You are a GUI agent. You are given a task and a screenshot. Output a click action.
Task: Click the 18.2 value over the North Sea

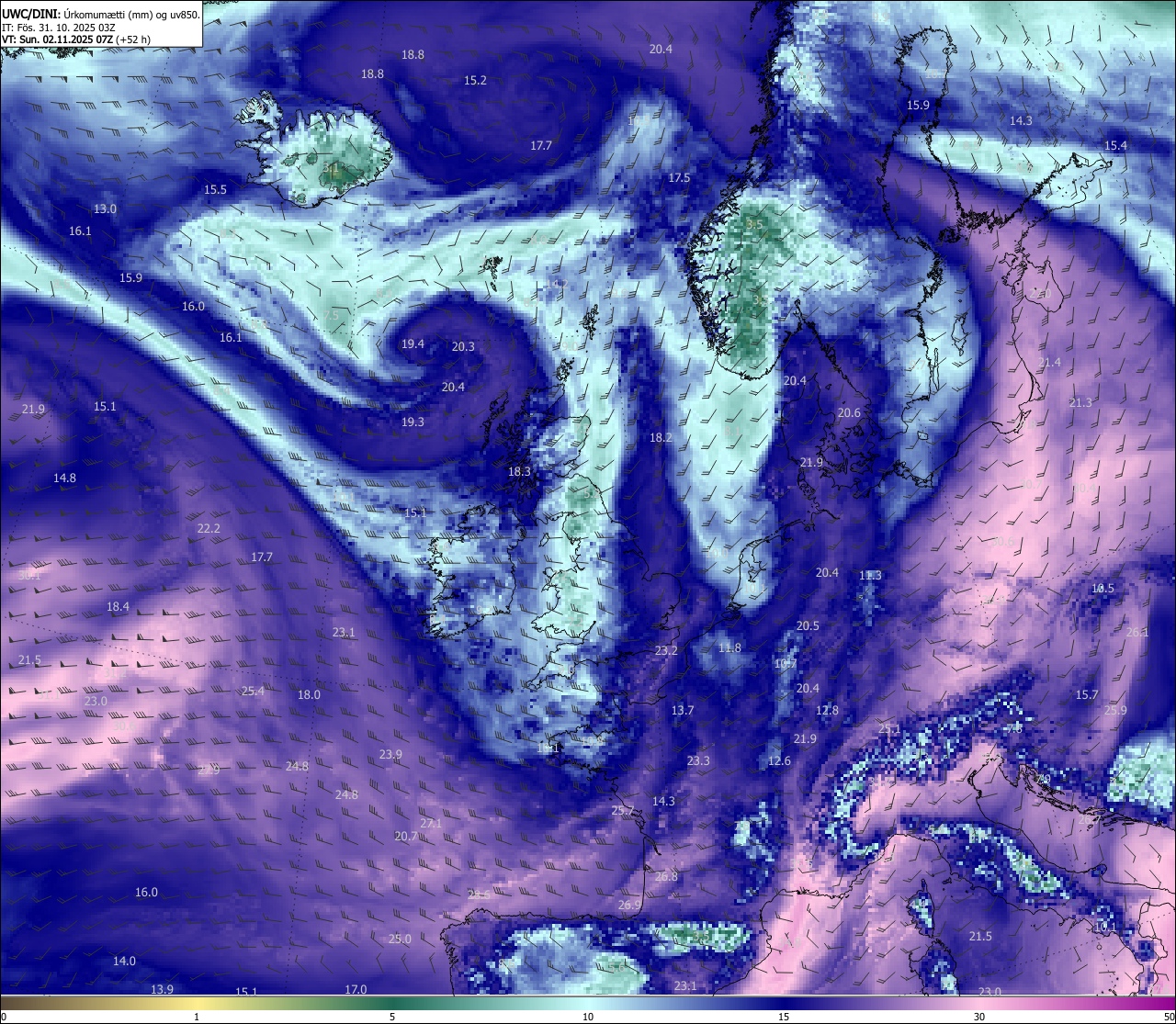(661, 438)
